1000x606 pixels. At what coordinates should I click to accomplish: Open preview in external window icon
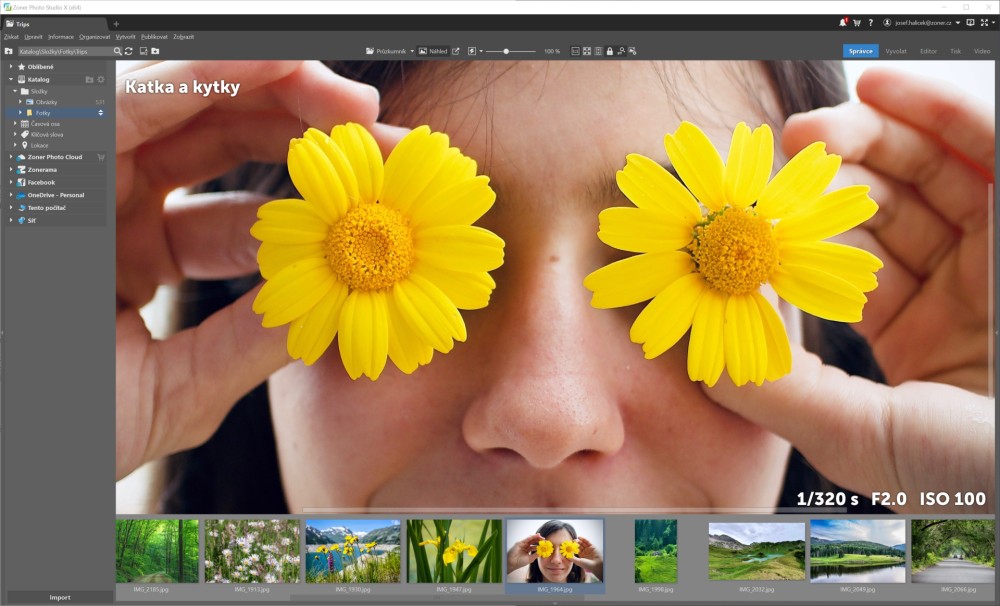pos(455,51)
